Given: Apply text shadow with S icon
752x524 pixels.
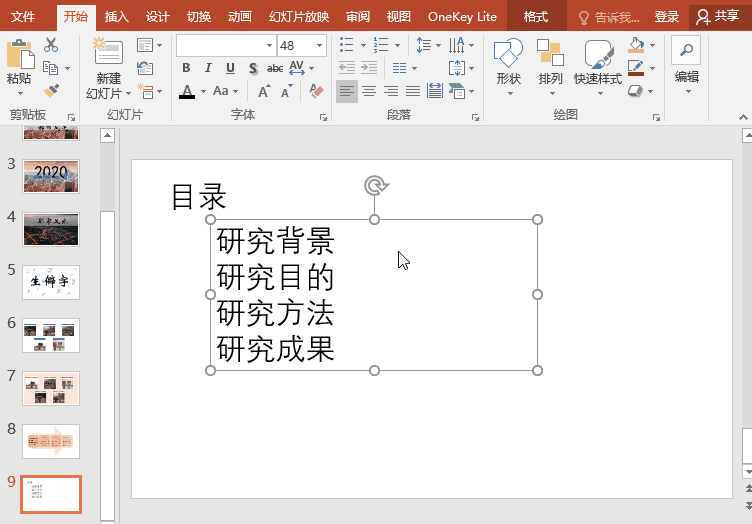Looking at the screenshot, I should (x=253, y=69).
